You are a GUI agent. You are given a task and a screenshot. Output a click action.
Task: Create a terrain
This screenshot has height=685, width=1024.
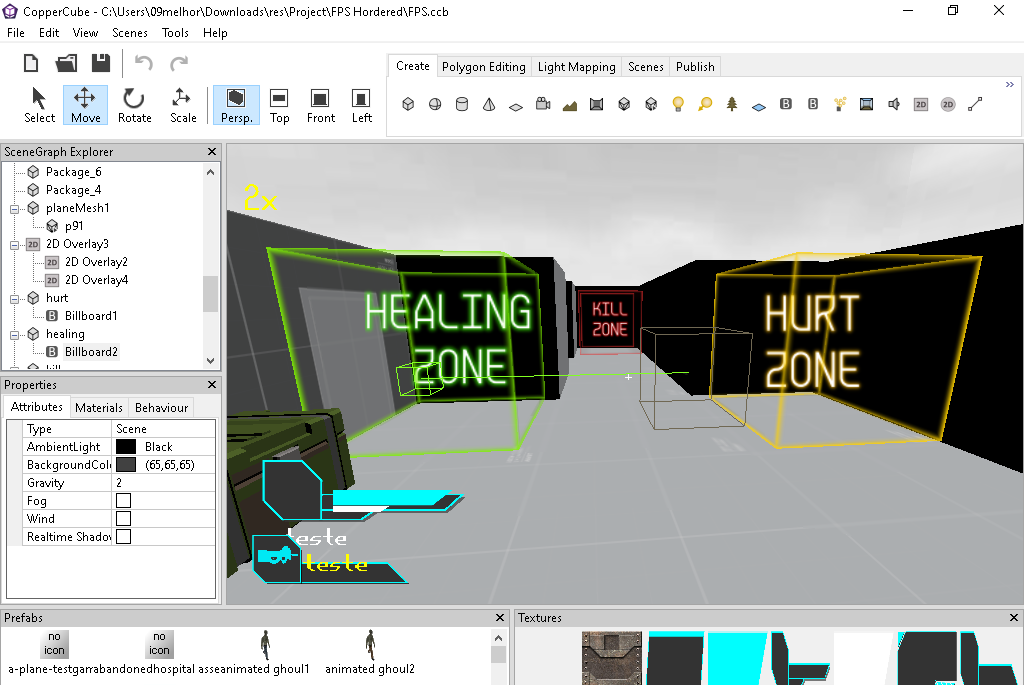click(569, 104)
